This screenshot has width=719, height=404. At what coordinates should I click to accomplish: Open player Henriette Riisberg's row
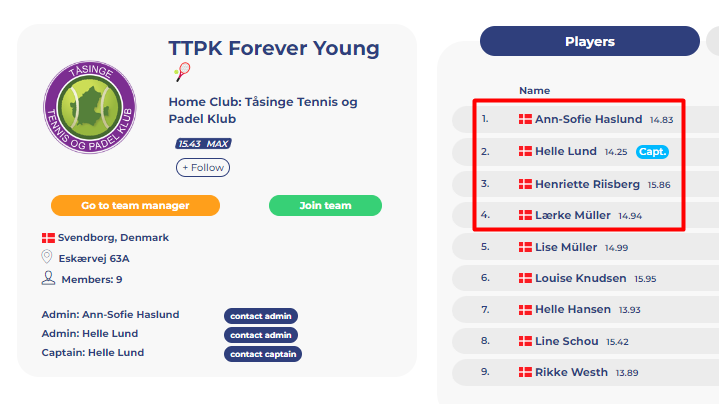pos(586,184)
